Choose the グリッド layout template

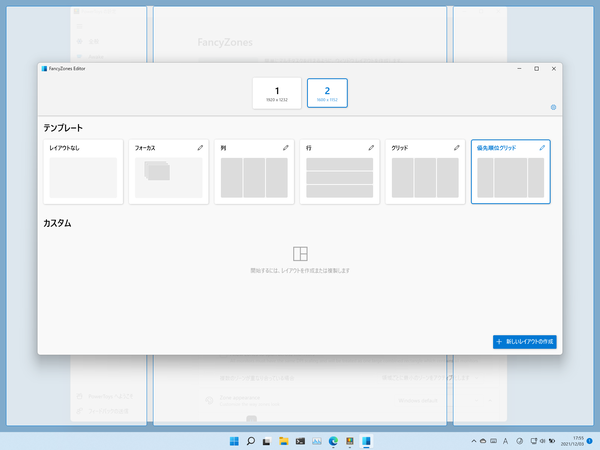425,172
